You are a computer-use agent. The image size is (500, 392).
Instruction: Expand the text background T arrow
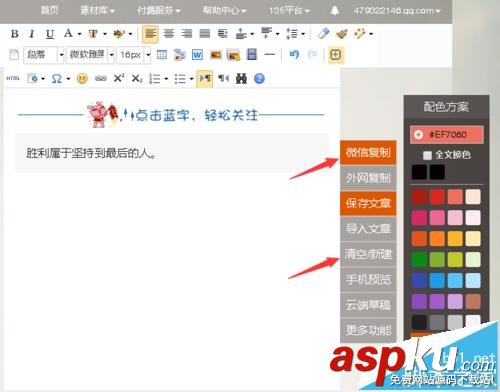pyautogui.click(x=105, y=34)
